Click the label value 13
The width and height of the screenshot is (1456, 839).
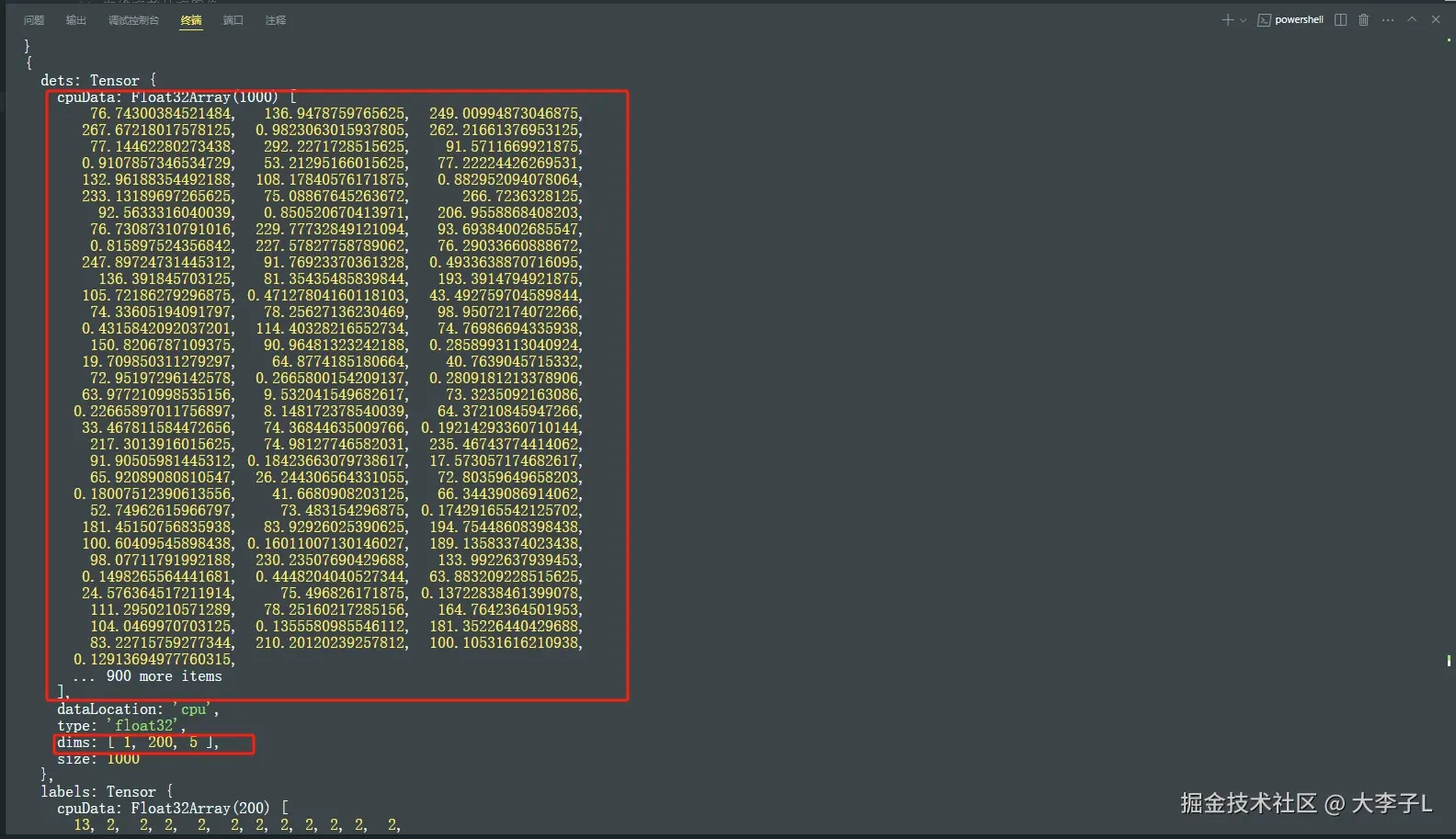(84, 825)
